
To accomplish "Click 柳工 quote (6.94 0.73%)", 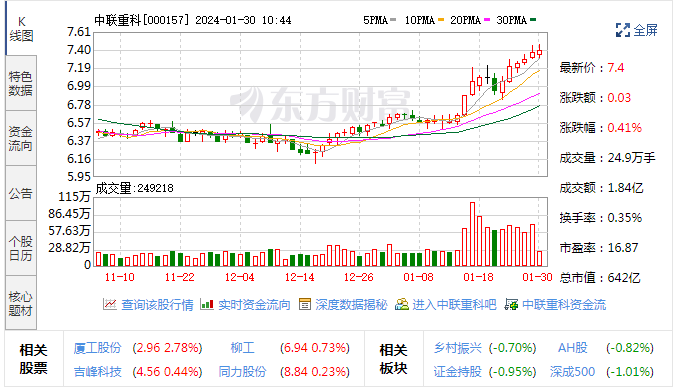I will [x=315, y=348].
